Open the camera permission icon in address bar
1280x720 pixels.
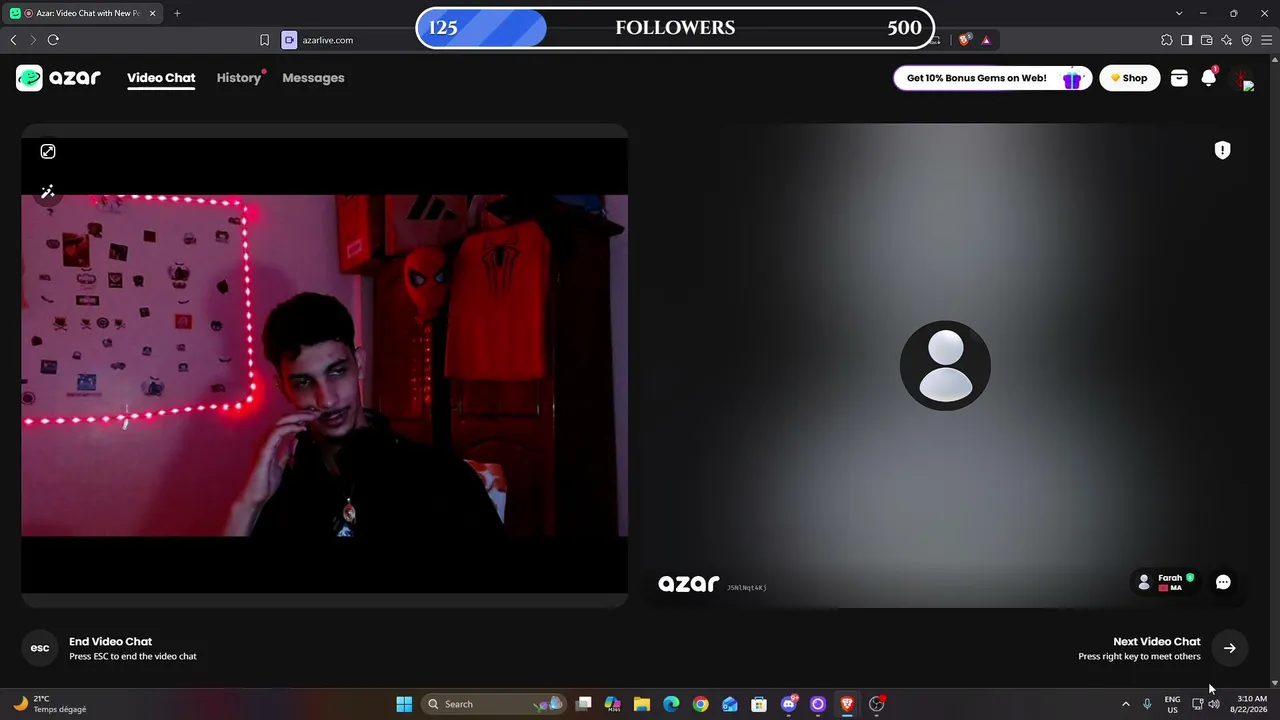(289, 40)
